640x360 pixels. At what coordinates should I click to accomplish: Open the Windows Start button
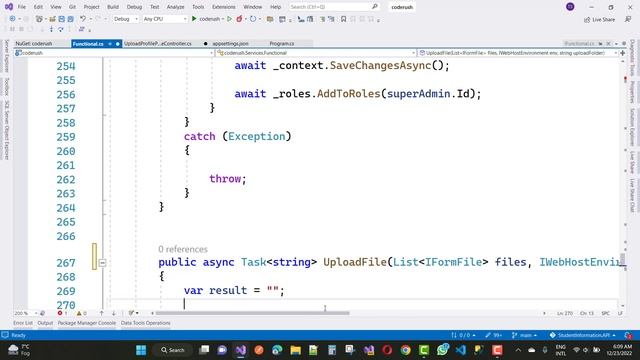(x=141, y=350)
